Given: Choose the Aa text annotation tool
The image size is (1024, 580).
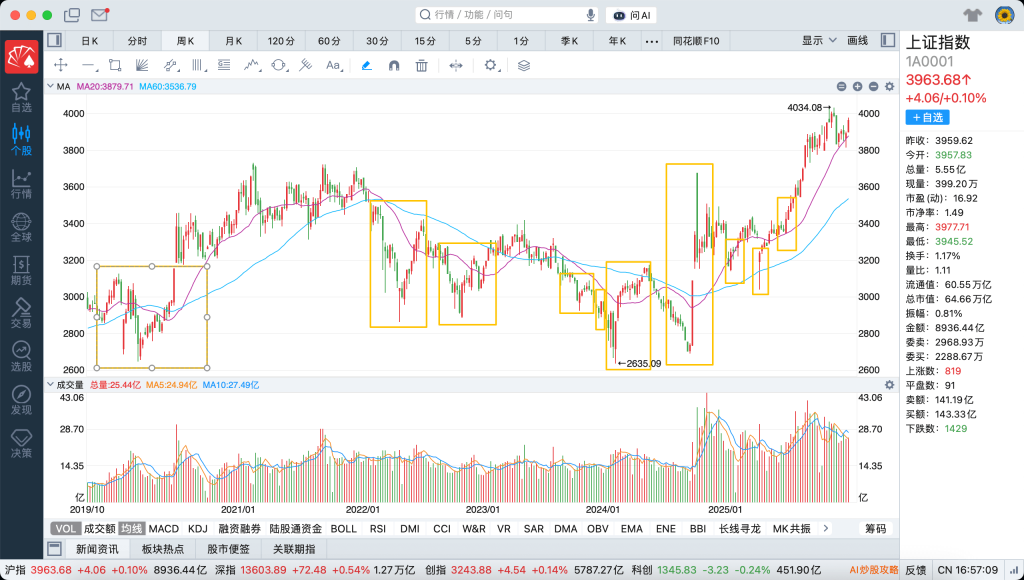Looking at the screenshot, I should [x=333, y=65].
